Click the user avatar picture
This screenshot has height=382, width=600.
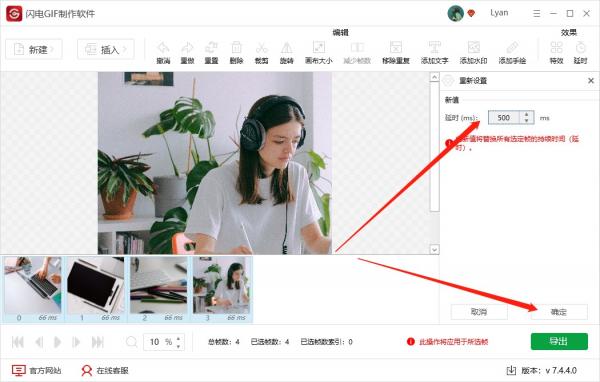(x=455, y=13)
